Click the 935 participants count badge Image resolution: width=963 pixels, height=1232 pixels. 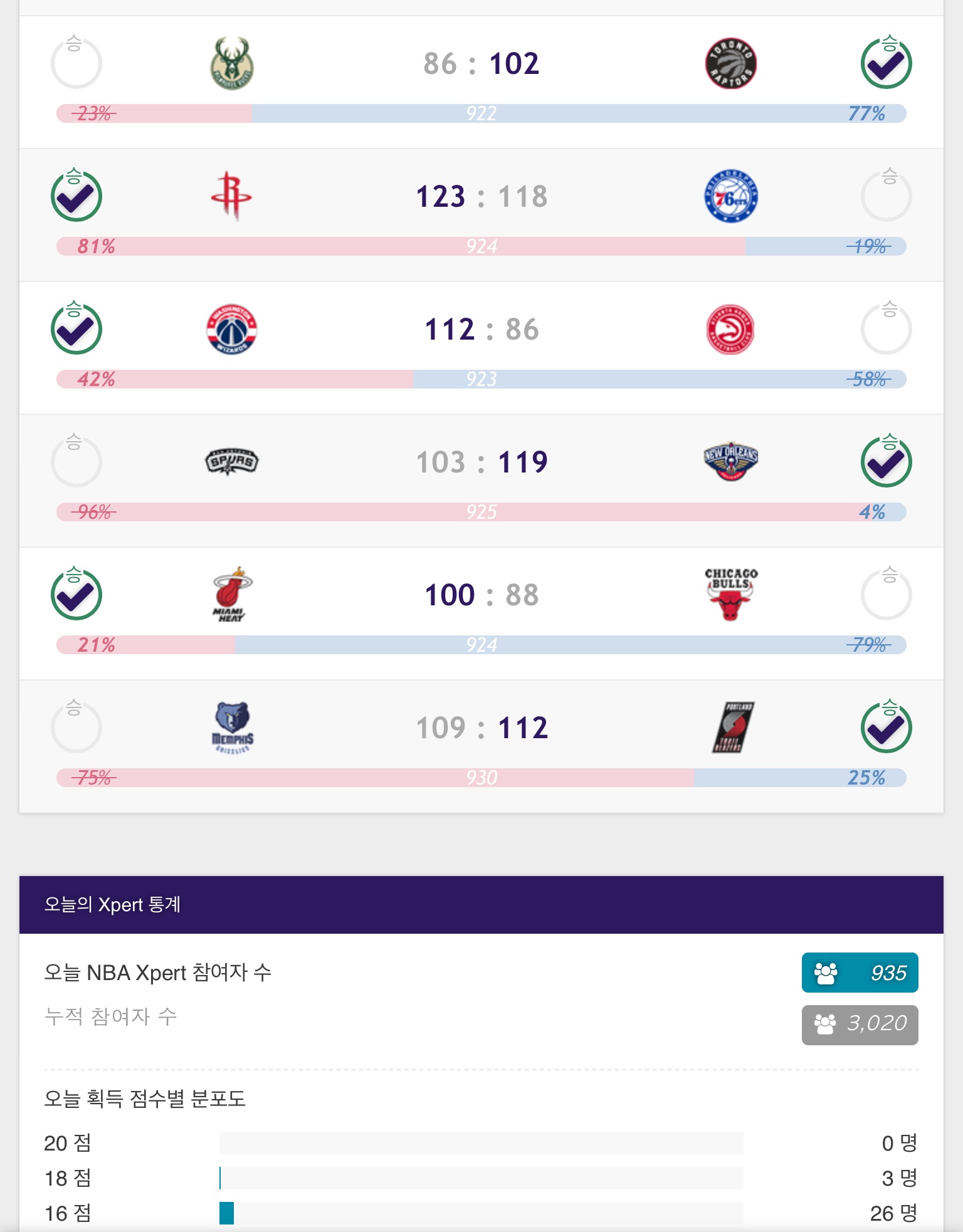click(x=860, y=973)
